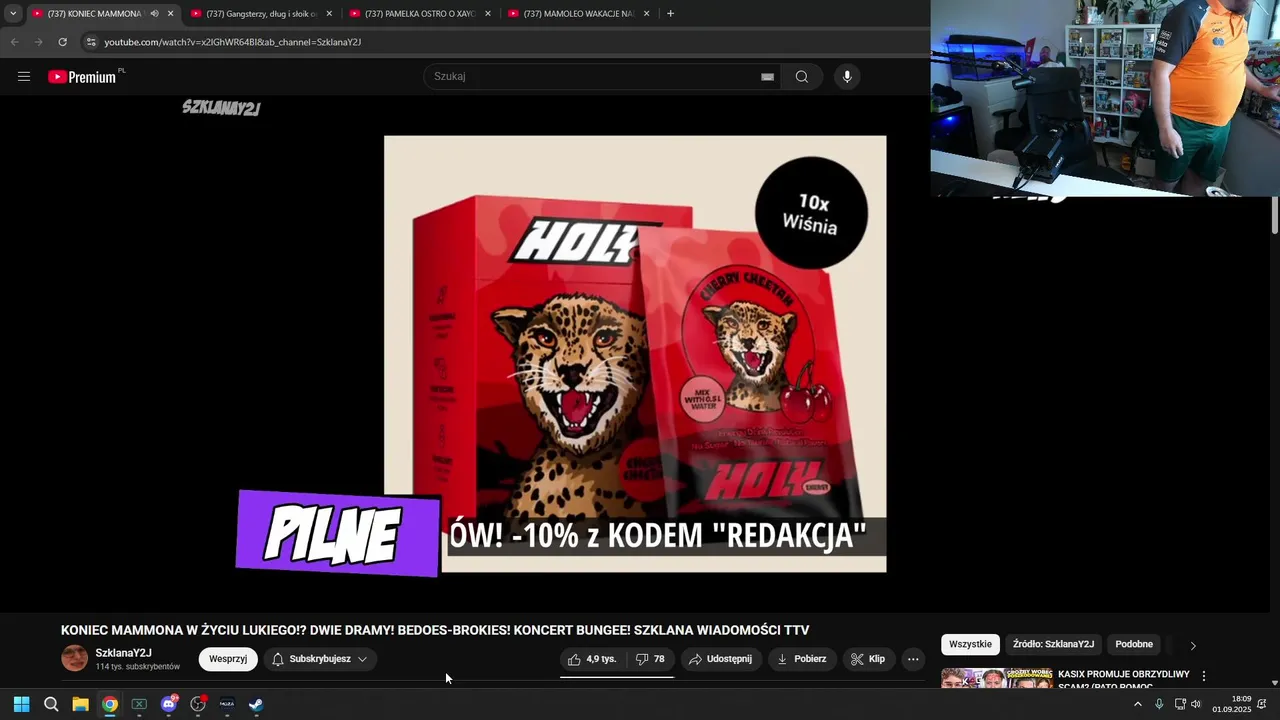The image size is (1280, 720).
Task: Start voice search with microphone
Action: (847, 76)
